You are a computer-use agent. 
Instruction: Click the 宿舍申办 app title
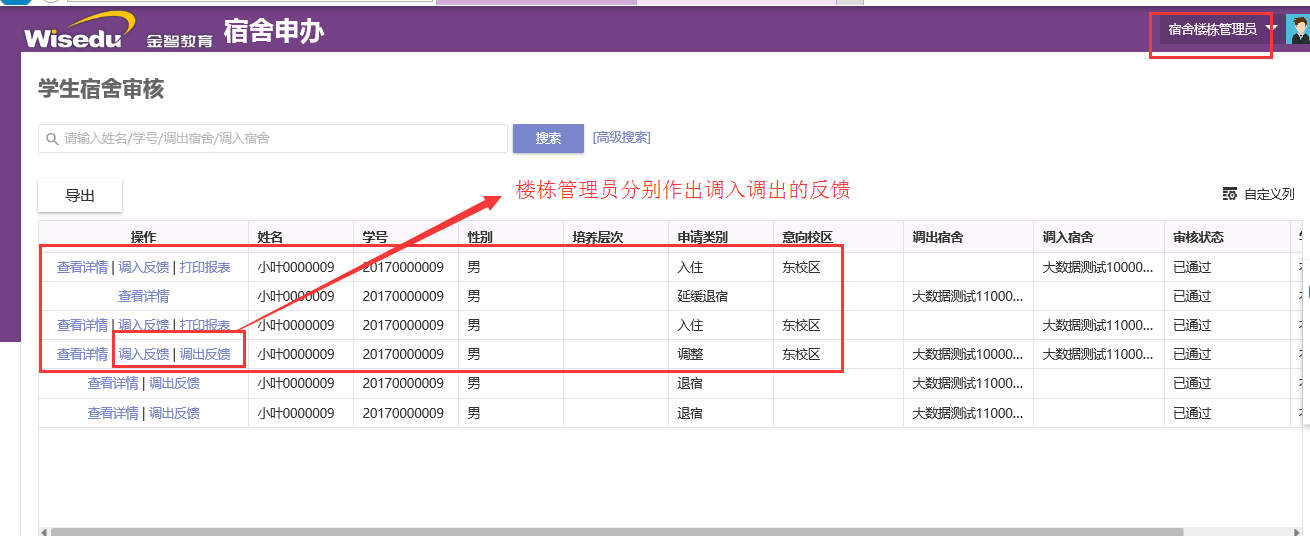[274, 32]
